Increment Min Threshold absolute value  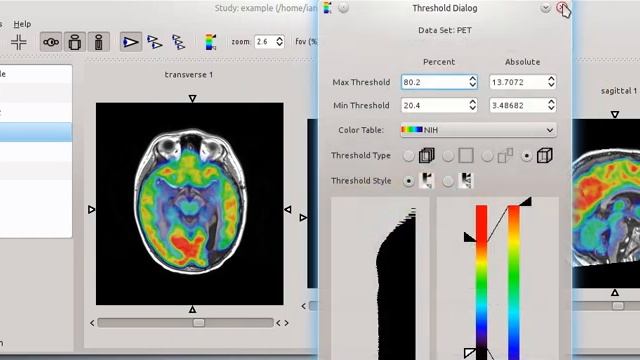pos(551,102)
